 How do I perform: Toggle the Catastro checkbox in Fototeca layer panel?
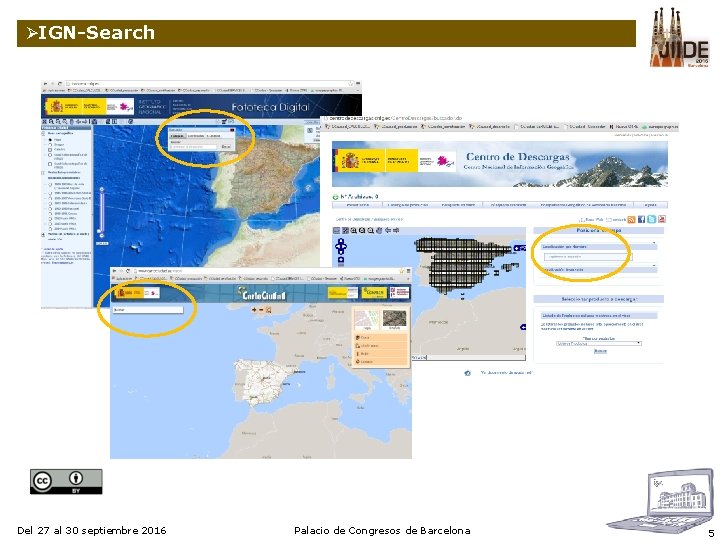click(x=50, y=150)
